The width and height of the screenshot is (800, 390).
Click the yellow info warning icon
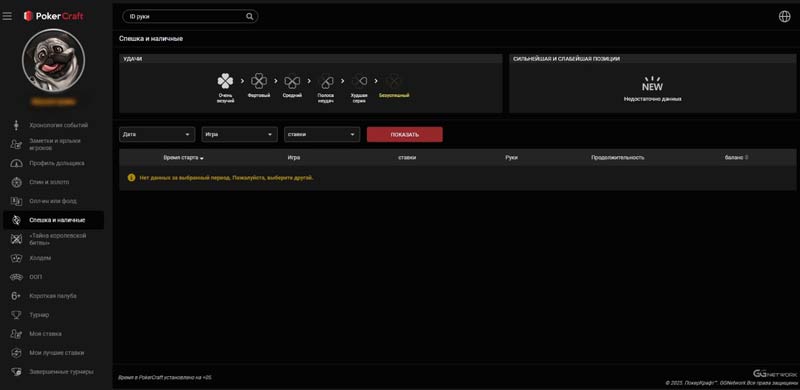pyautogui.click(x=131, y=178)
